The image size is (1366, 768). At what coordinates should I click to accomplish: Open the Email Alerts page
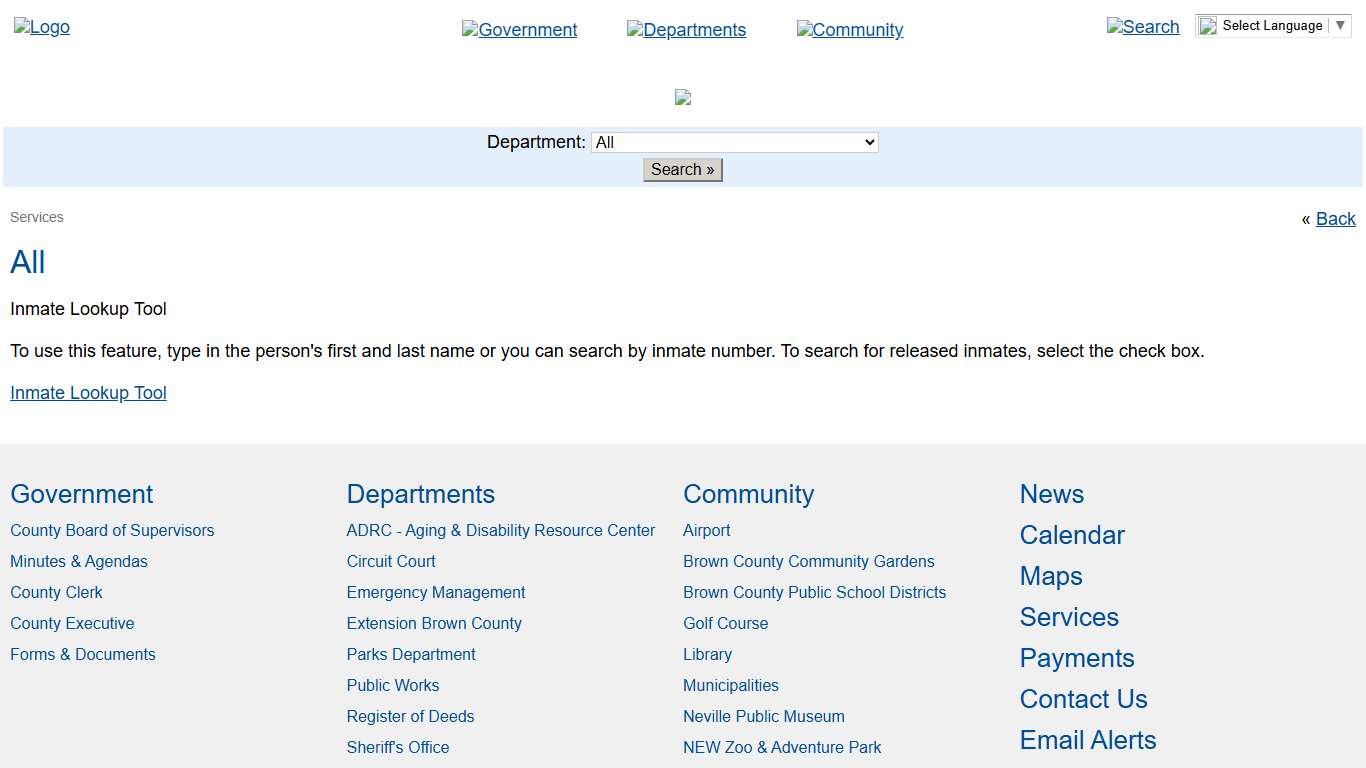(1087, 740)
